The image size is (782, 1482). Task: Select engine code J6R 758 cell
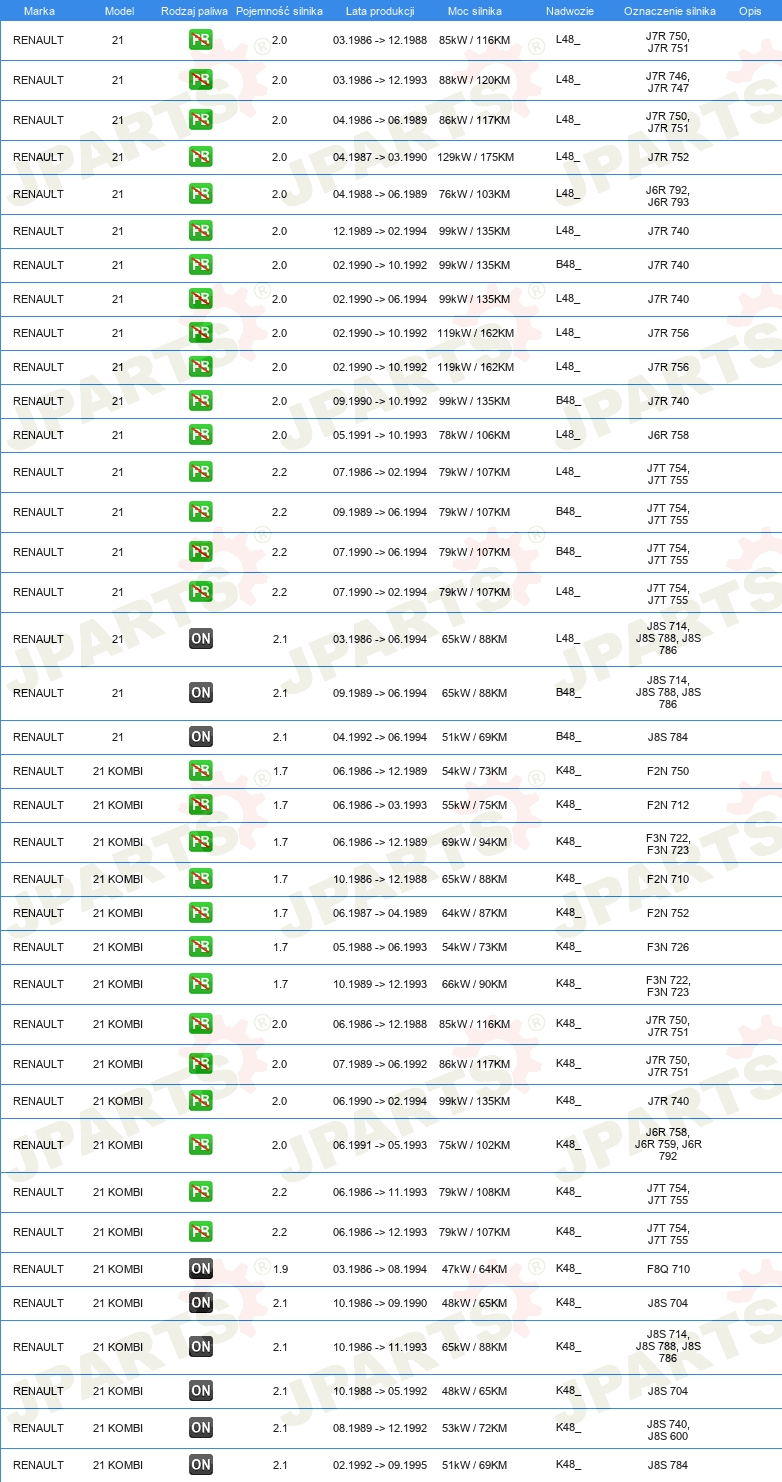668,435
